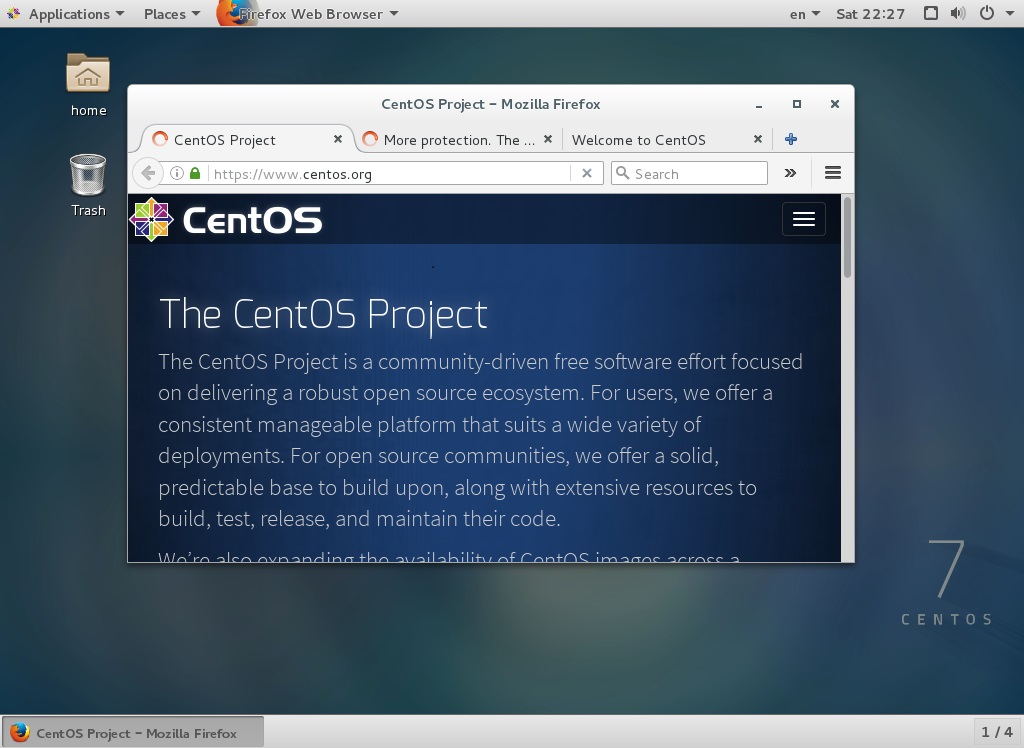
Task: Click the Firefox back arrow button
Action: tap(148, 173)
